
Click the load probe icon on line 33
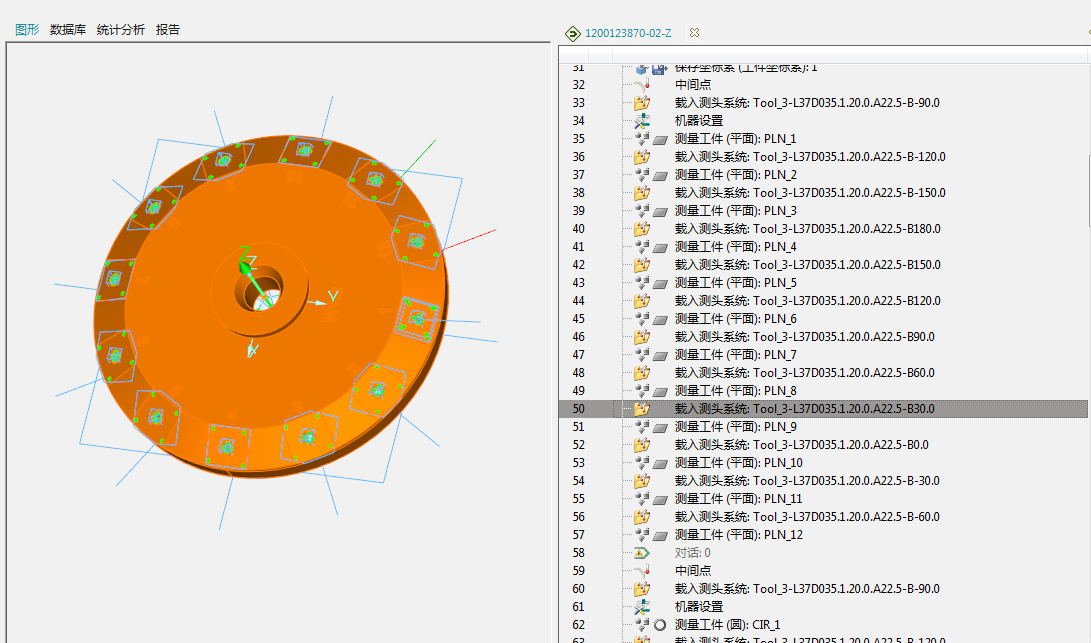pyautogui.click(x=642, y=102)
